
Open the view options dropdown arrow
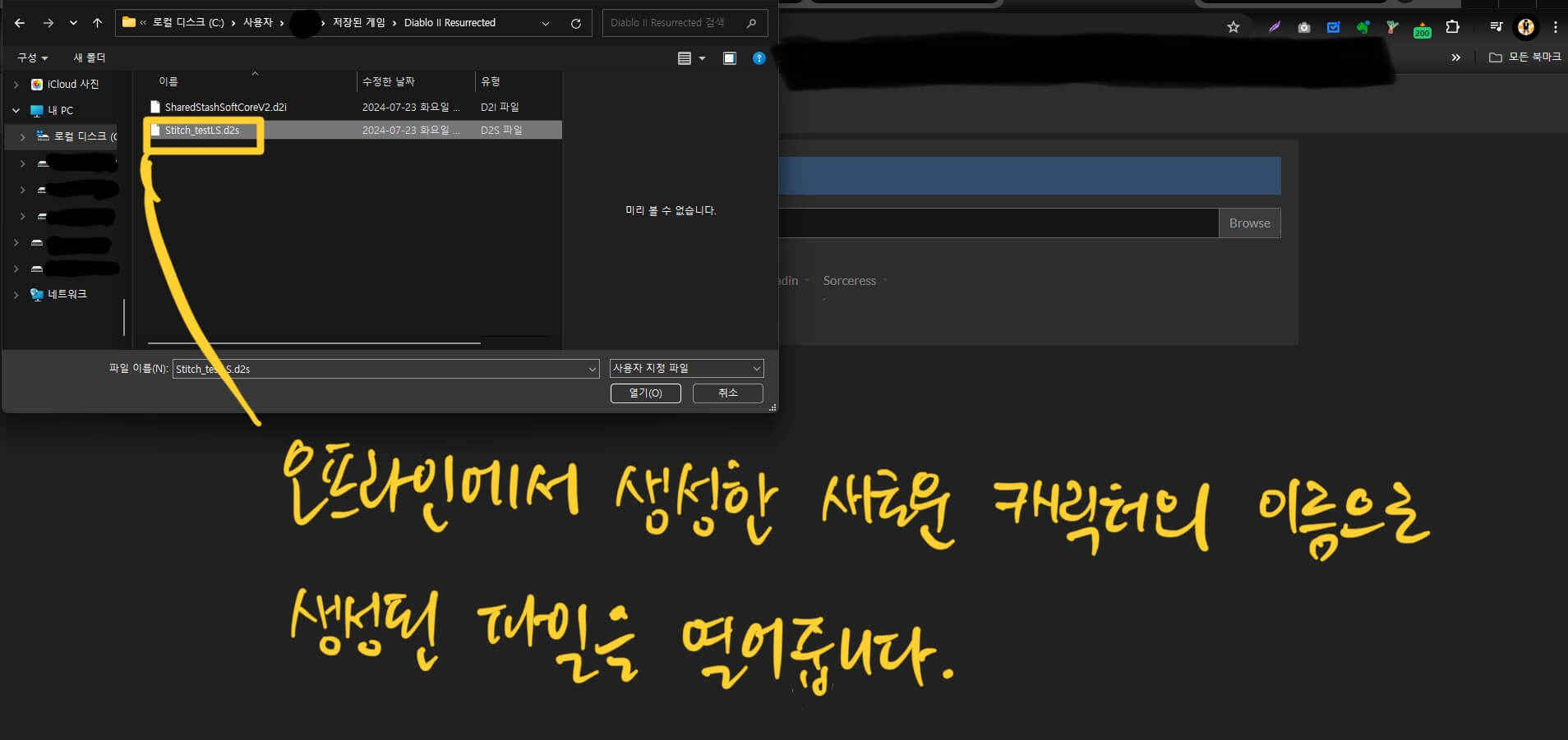point(701,57)
